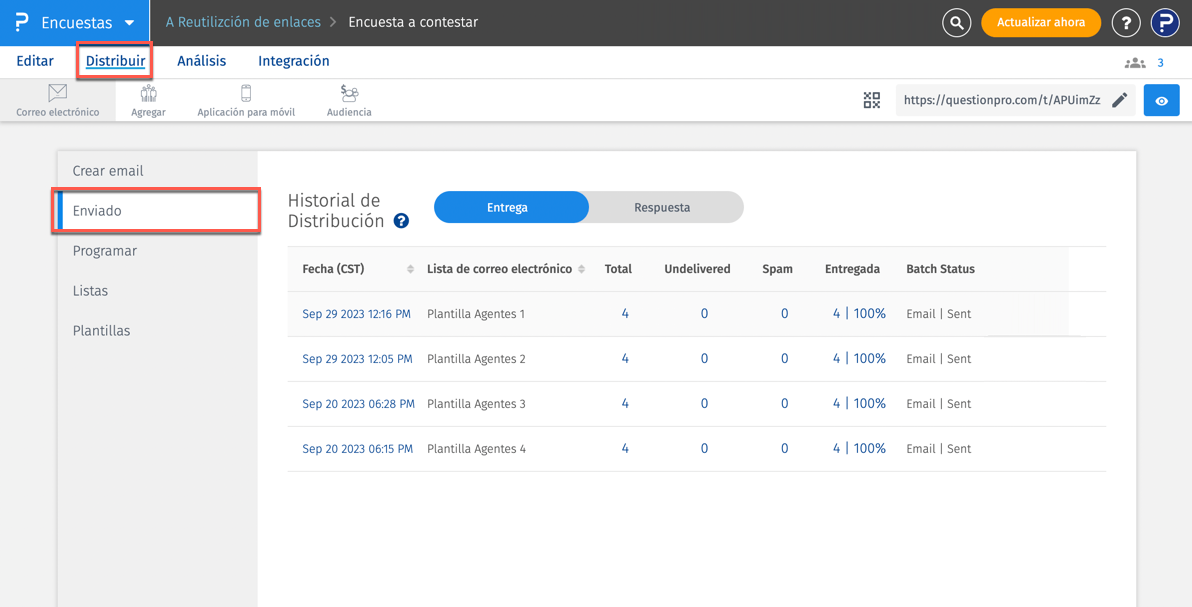Viewport: 1192px width, 607px height.
Task: Preview survey with the eye button
Action: (x=1161, y=101)
